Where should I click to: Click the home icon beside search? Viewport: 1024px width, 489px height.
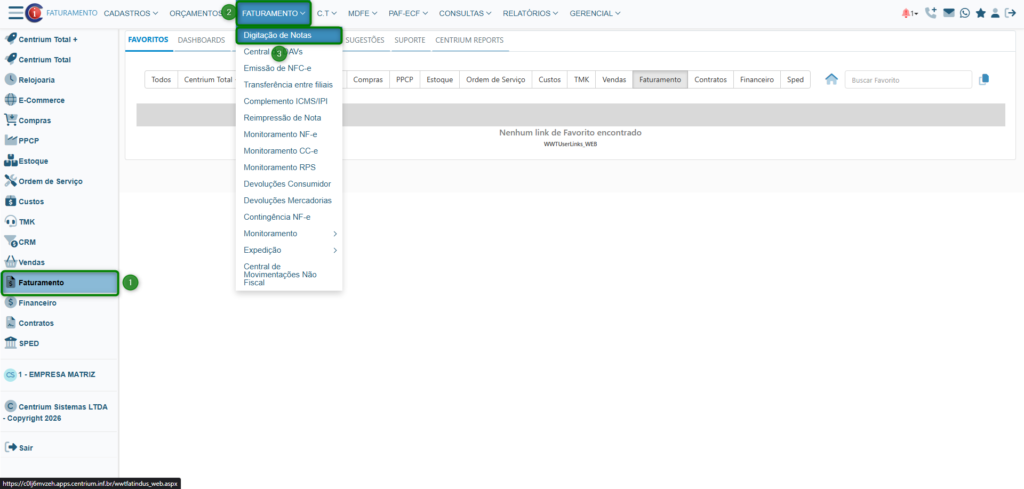click(x=831, y=79)
